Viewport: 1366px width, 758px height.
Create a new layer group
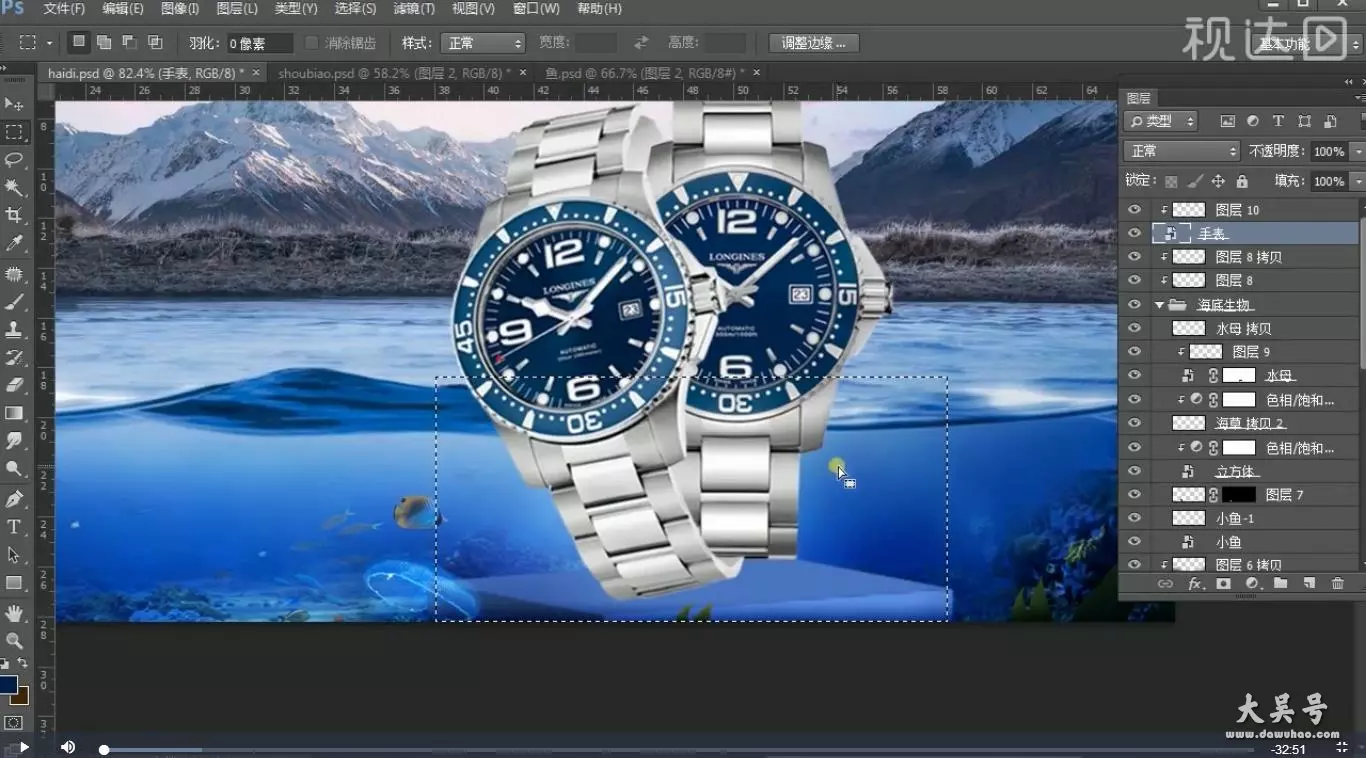pyautogui.click(x=1280, y=583)
